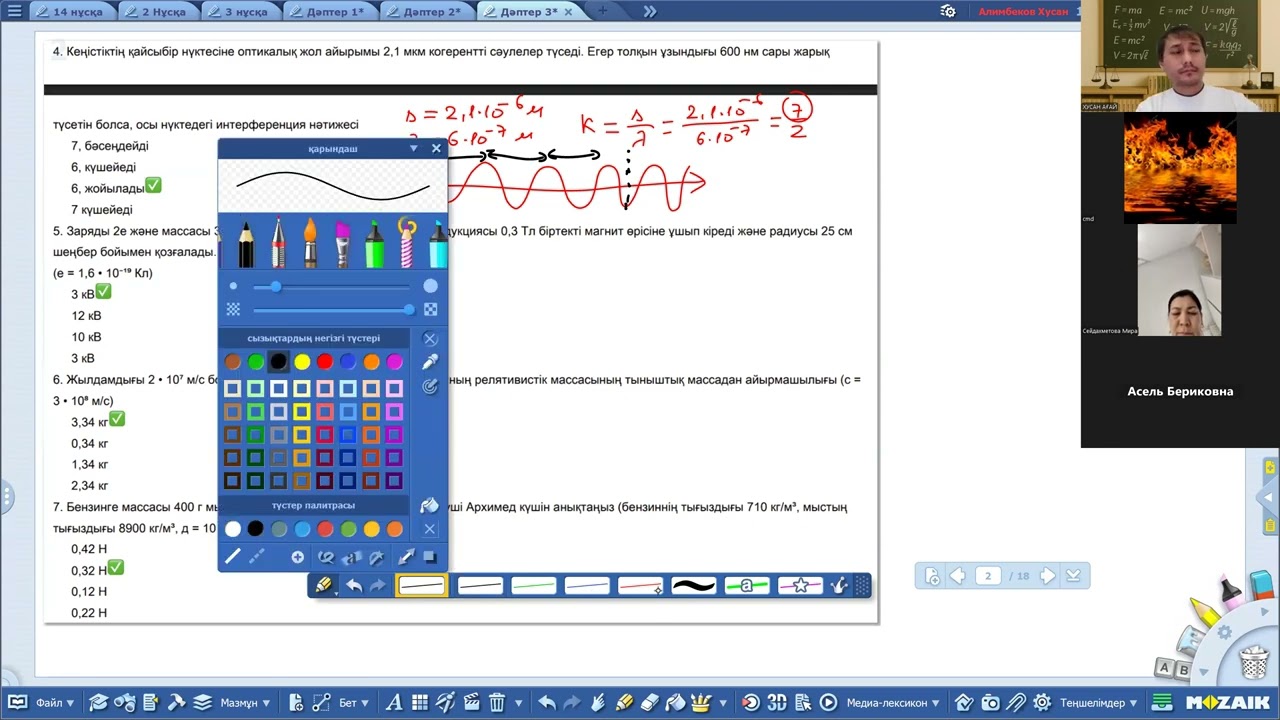
Task: Show more tabs double-arrow button
Action: point(649,11)
